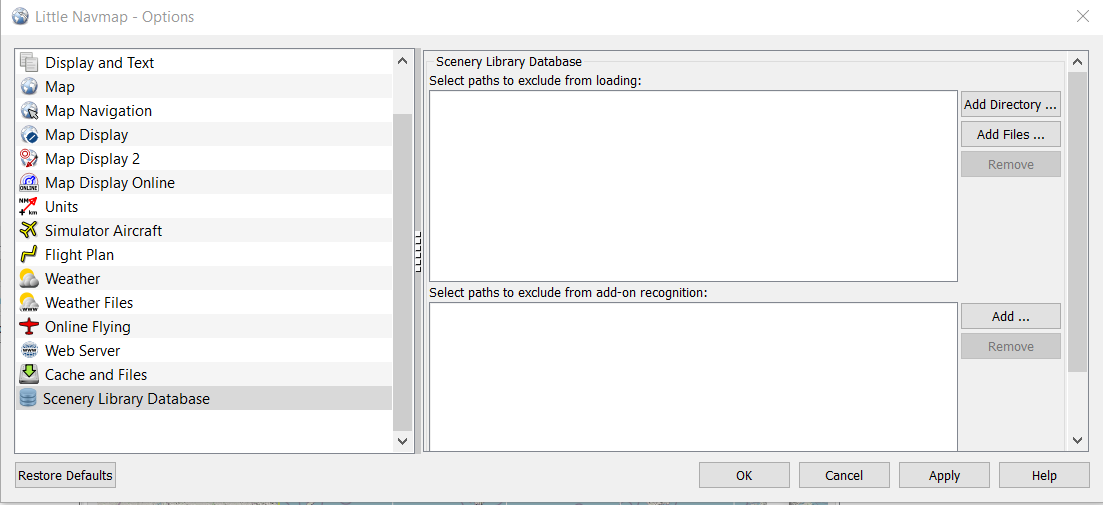This screenshot has height=505, width=1103.
Task: Select the Units category
Action: tap(203, 207)
